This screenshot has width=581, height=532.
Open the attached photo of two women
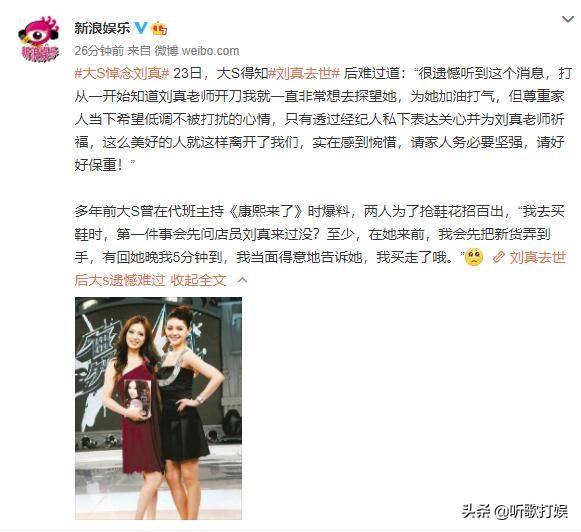coord(159,408)
